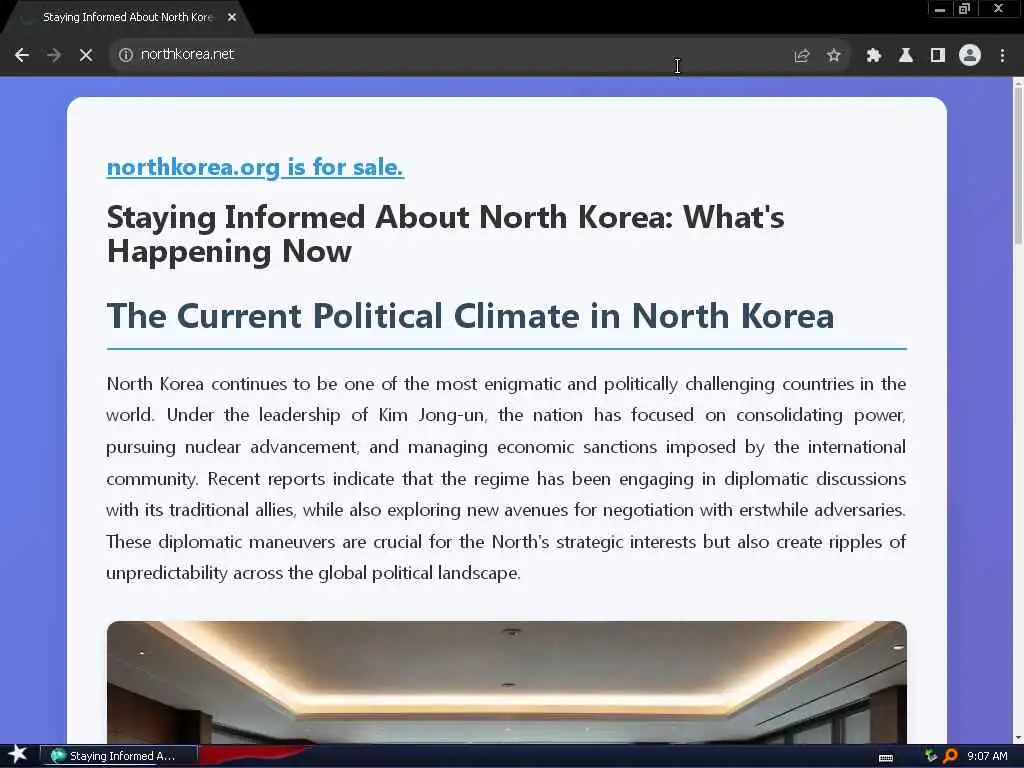Viewport: 1024px width, 768px height.
Task: Minimize the browser window
Action: tap(940, 9)
